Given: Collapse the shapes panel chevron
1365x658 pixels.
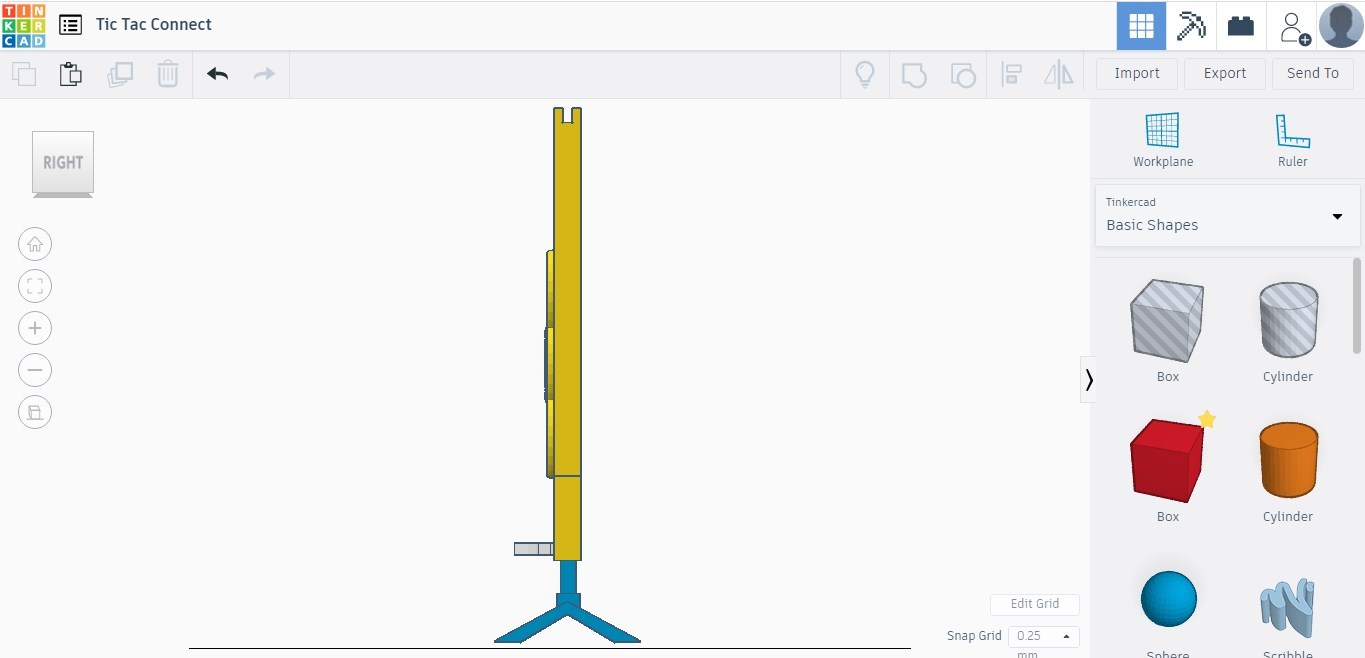Looking at the screenshot, I should click(x=1088, y=380).
